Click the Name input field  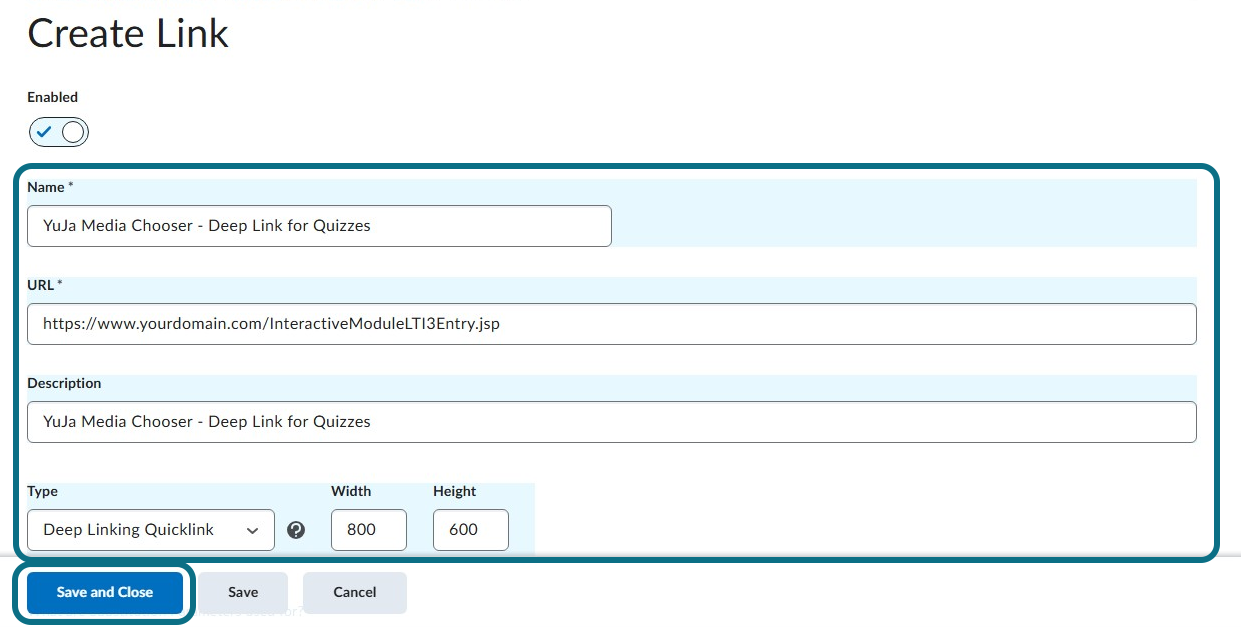[319, 226]
